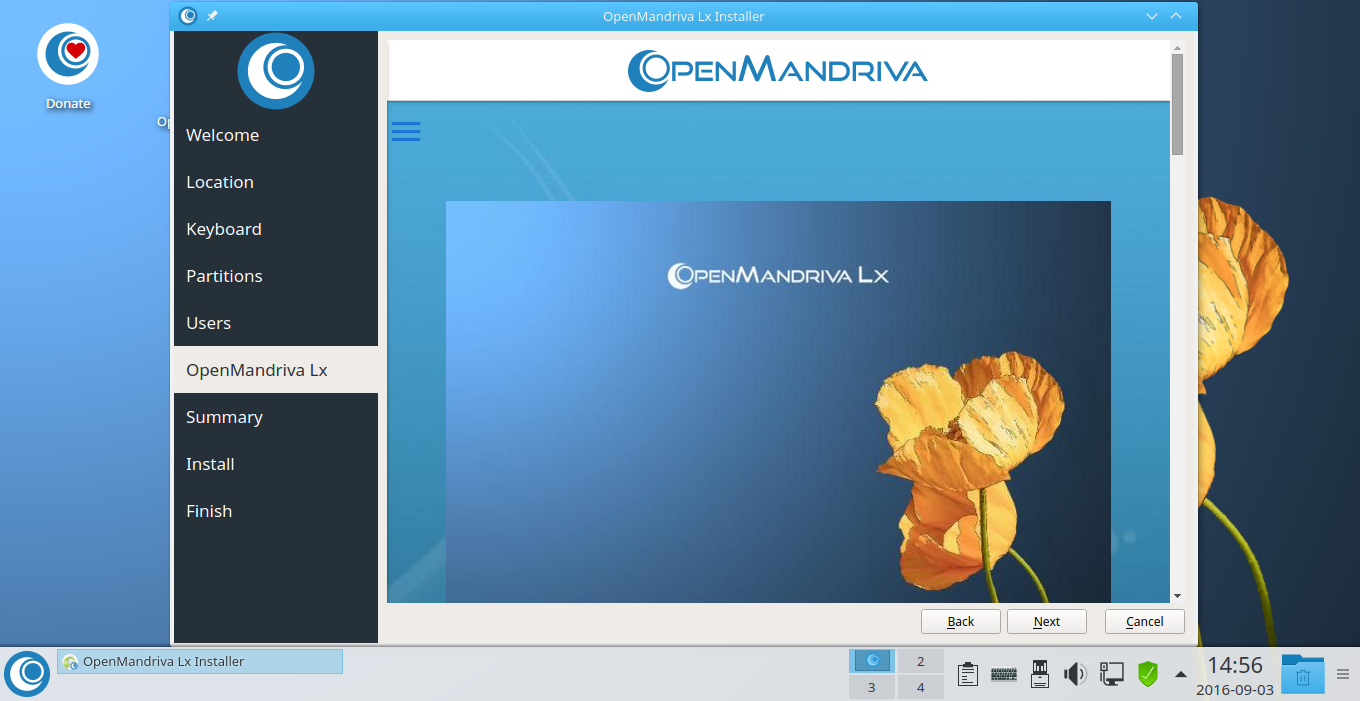Maximize the installer window
The width and height of the screenshot is (1360, 701).
pos(1176,16)
